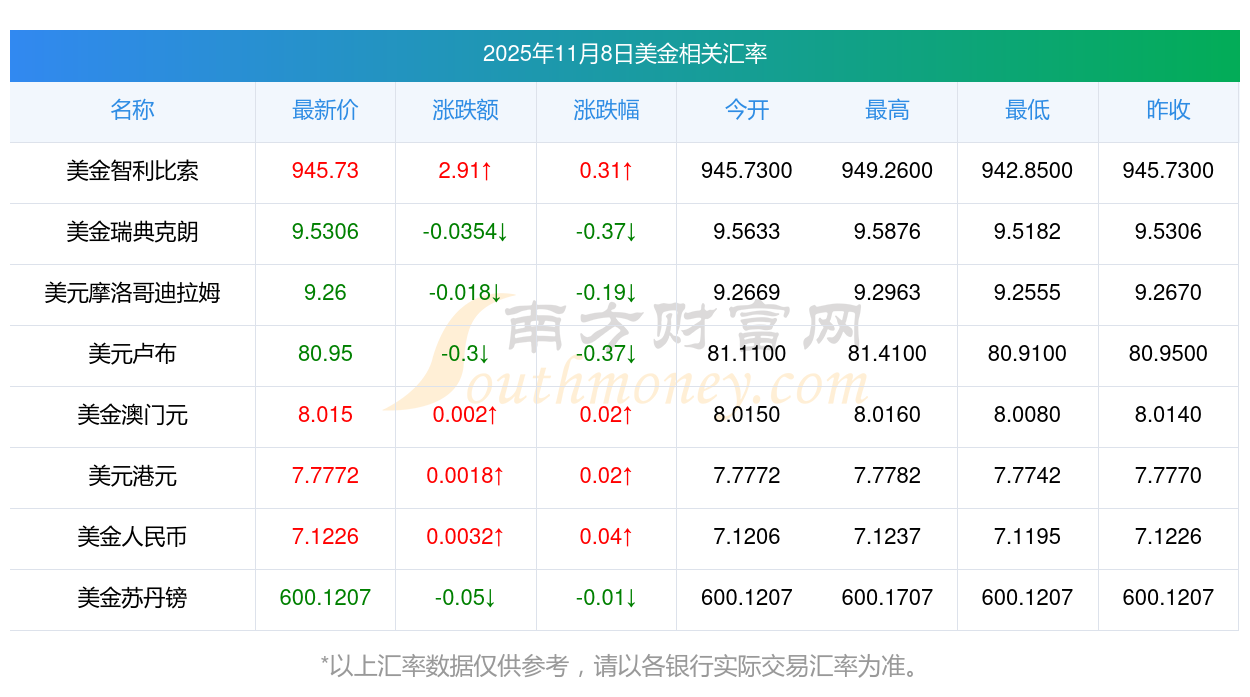Click high value 9.2963
Screen dimensions: 1250x697
887,293
